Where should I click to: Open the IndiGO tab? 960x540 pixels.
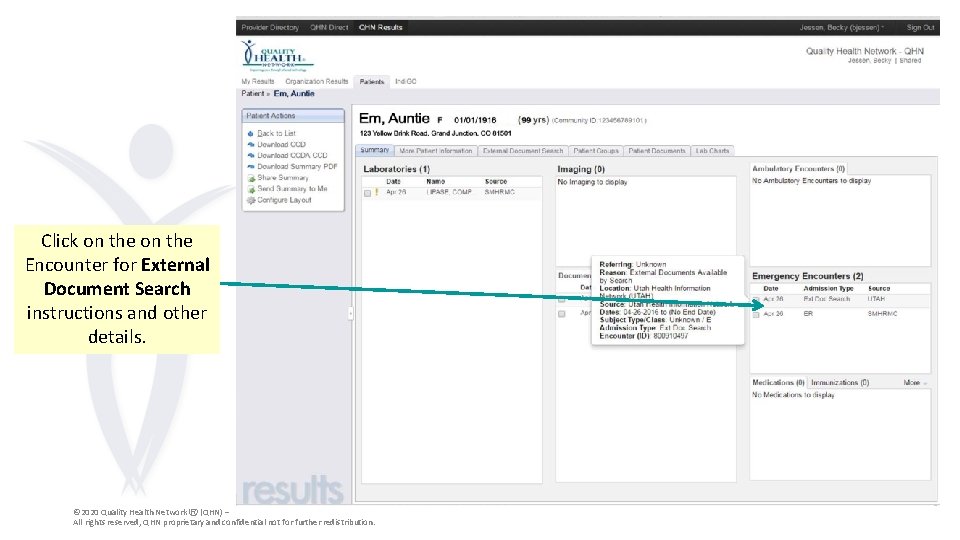point(405,81)
